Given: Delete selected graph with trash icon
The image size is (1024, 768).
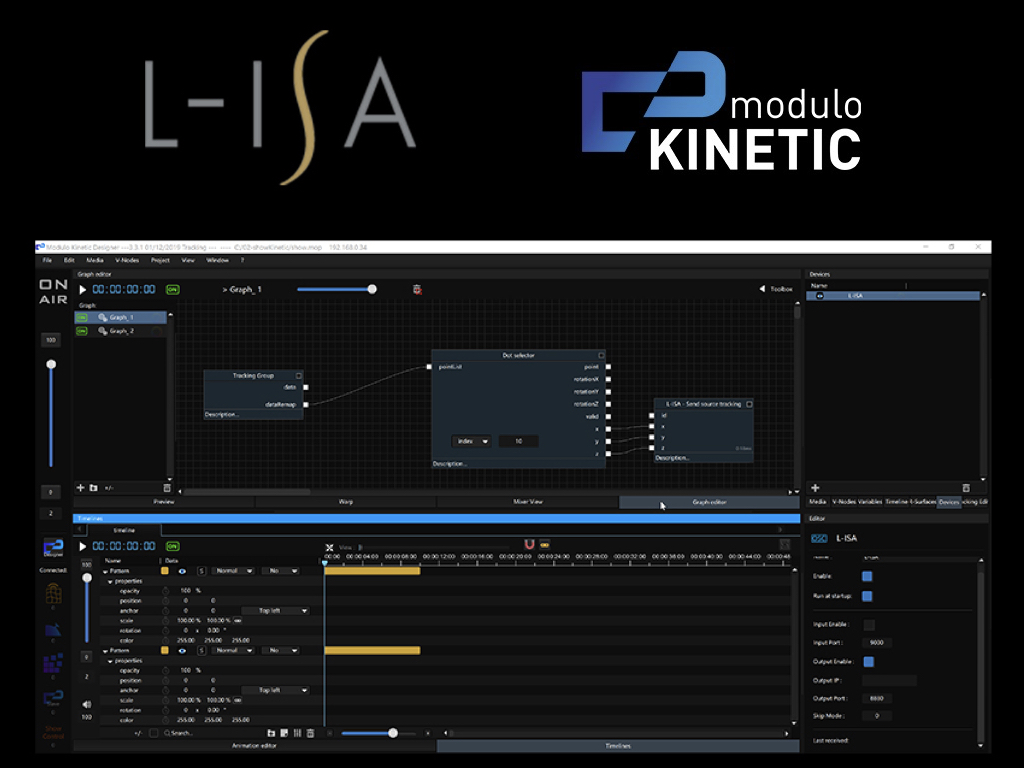Looking at the screenshot, I should 167,488.
